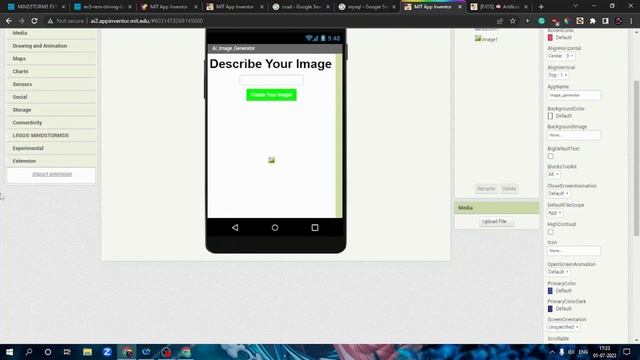Reload the page with the refresh icon

[x=34, y=21]
